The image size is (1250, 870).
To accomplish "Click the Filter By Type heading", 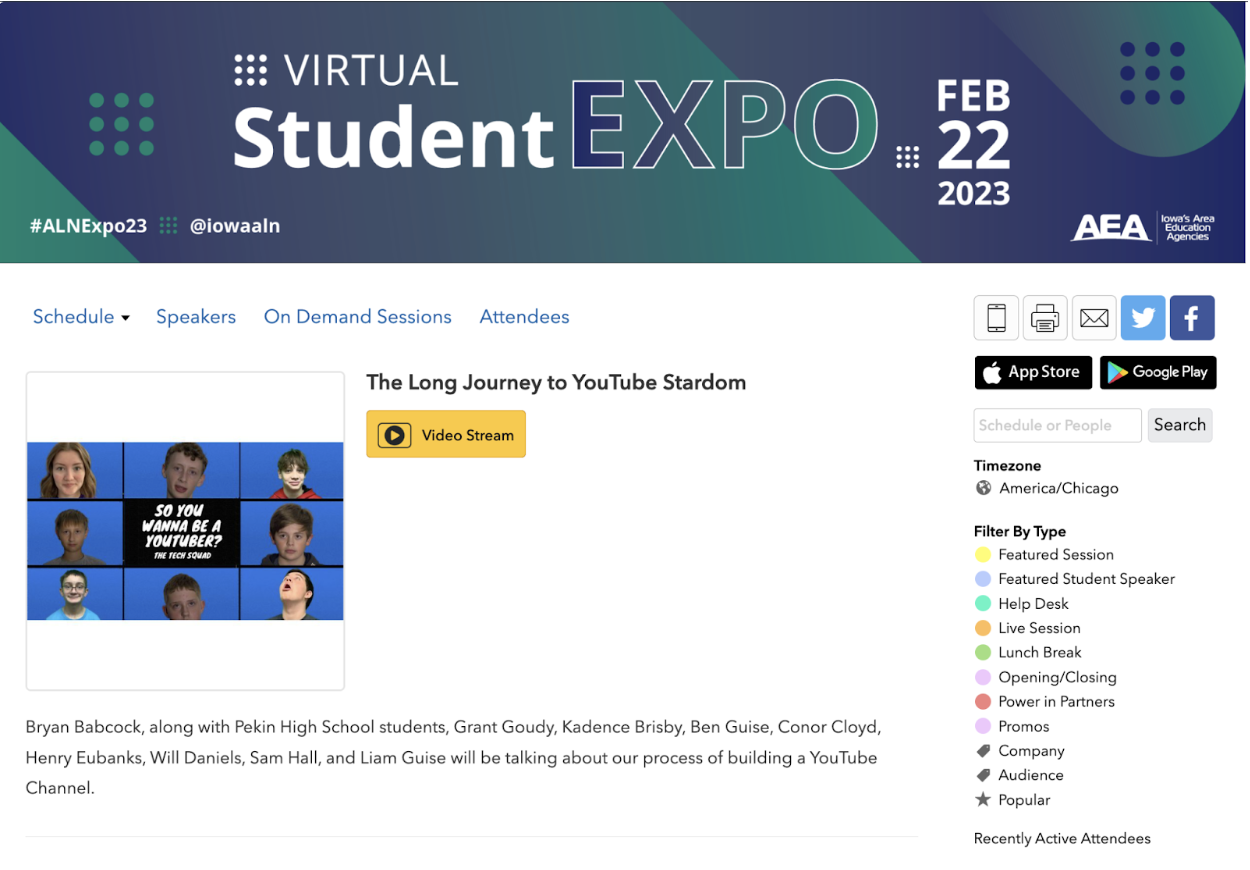I will tap(1020, 531).
